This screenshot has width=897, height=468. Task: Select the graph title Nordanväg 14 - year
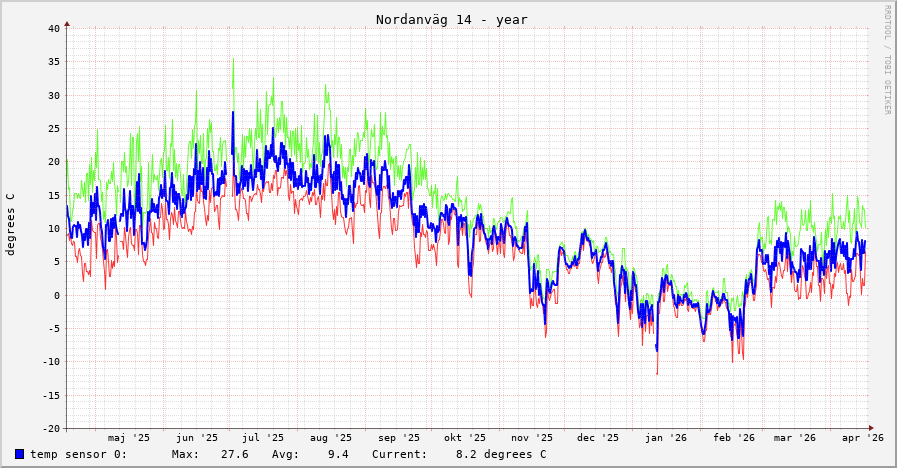pyautogui.click(x=451, y=20)
